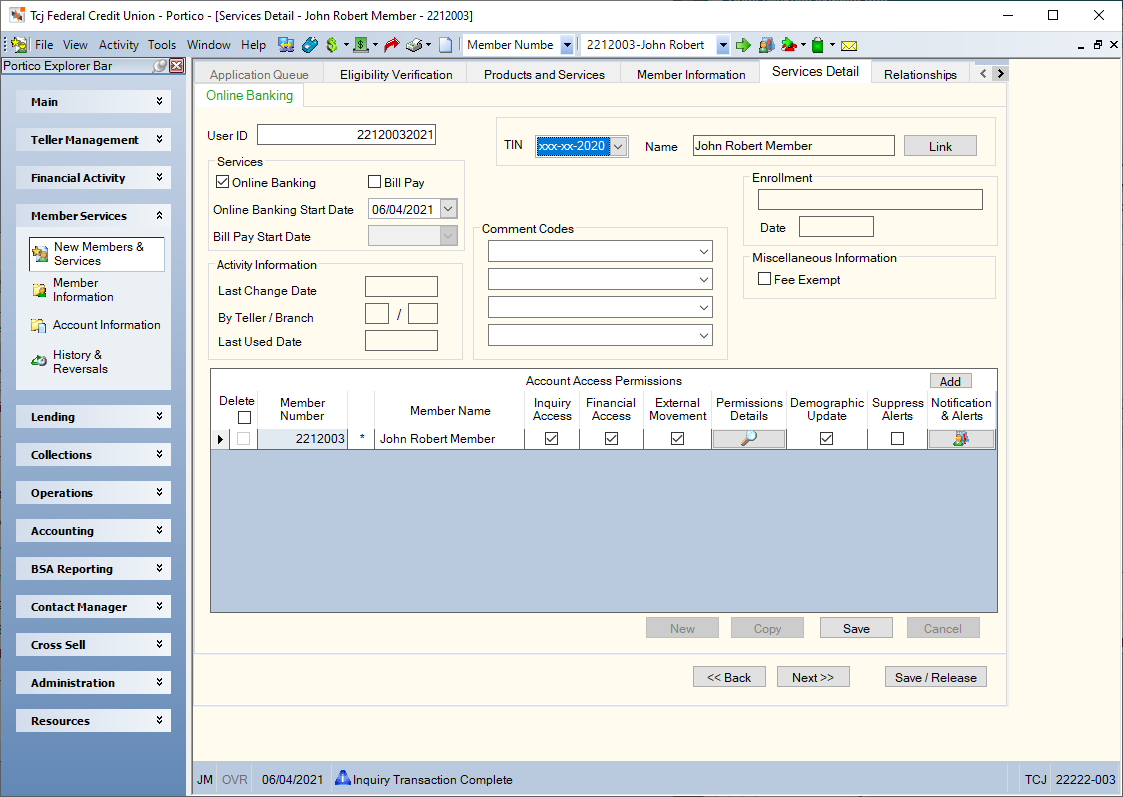Click the Add button in Account Access Permissions
Screen dimensions: 1123x797
click(x=950, y=382)
